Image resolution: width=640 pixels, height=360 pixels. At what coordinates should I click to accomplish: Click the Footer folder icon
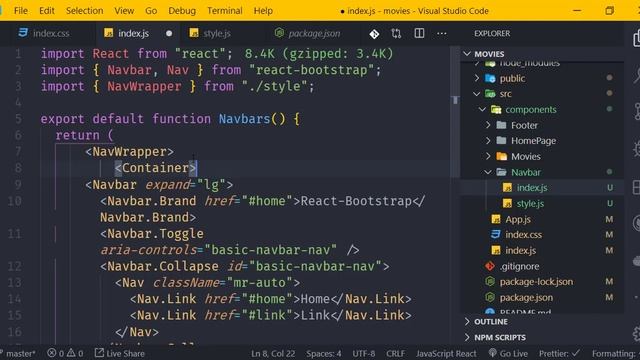click(502, 125)
